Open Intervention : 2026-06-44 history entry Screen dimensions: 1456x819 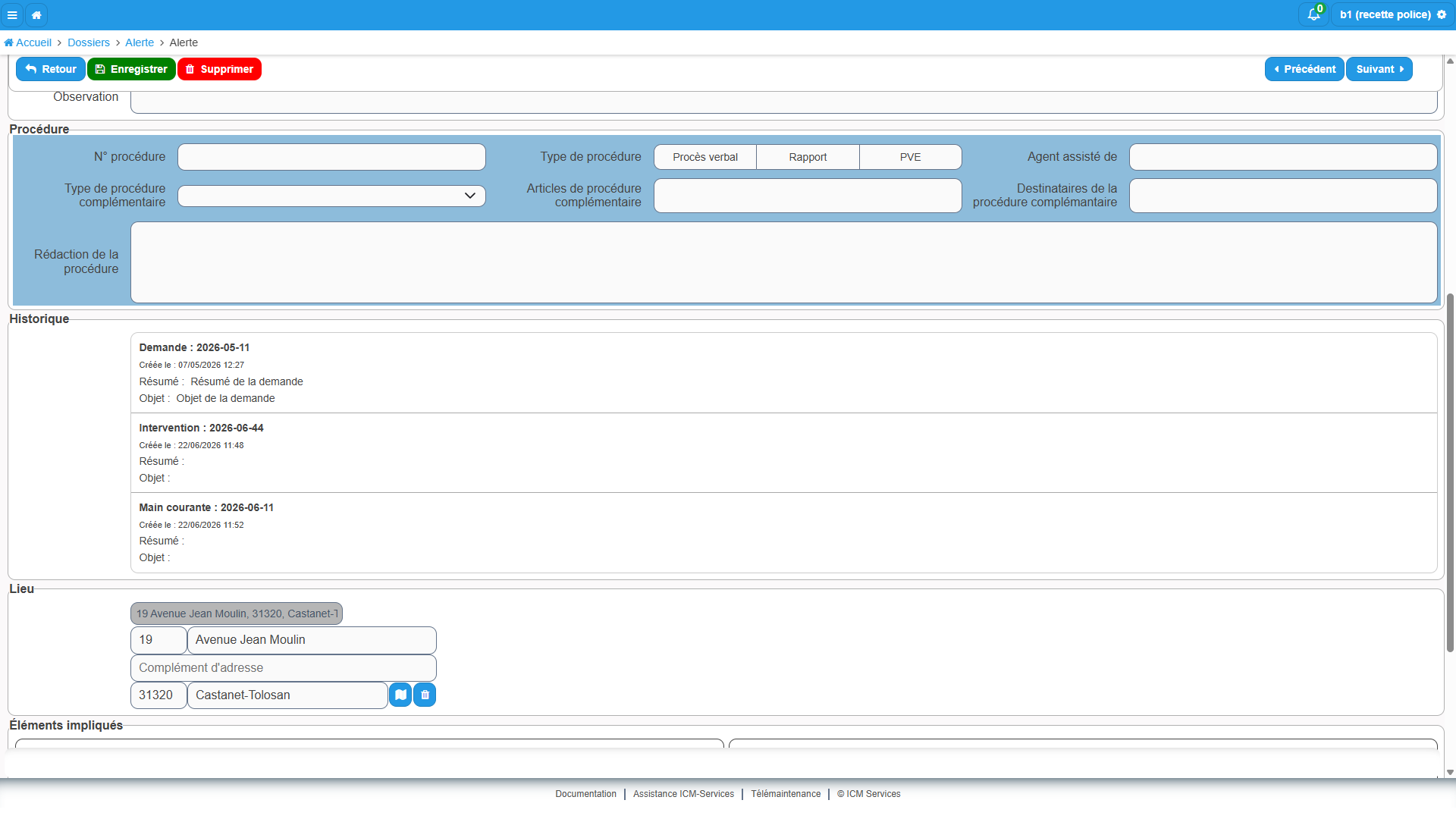coord(783,453)
